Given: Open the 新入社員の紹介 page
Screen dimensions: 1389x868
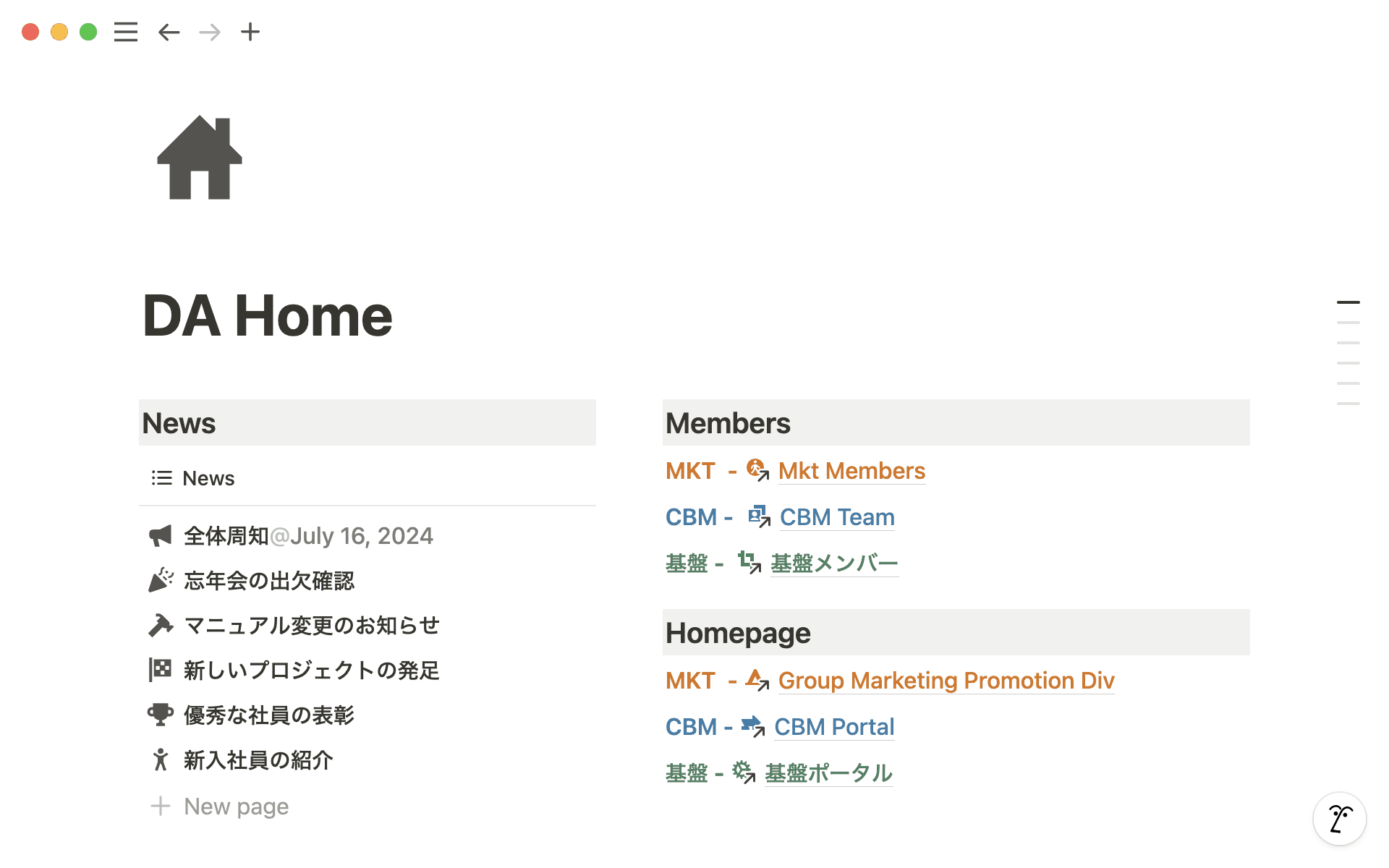Looking at the screenshot, I should point(258,760).
